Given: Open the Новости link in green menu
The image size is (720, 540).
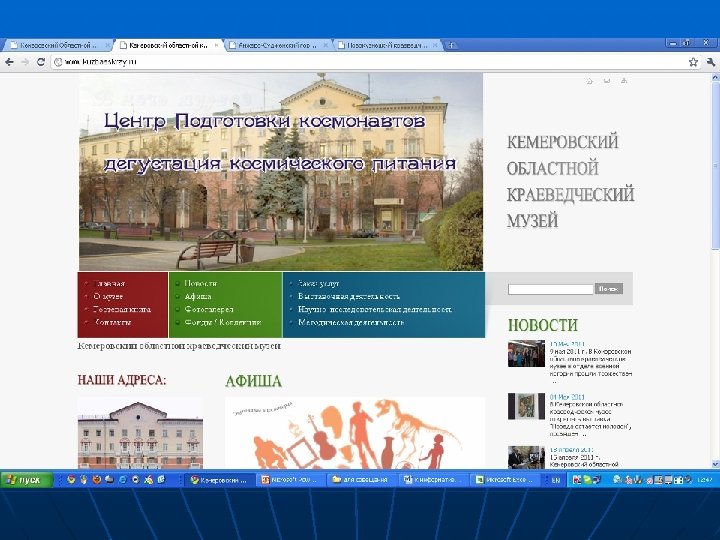Looking at the screenshot, I should [x=201, y=283].
